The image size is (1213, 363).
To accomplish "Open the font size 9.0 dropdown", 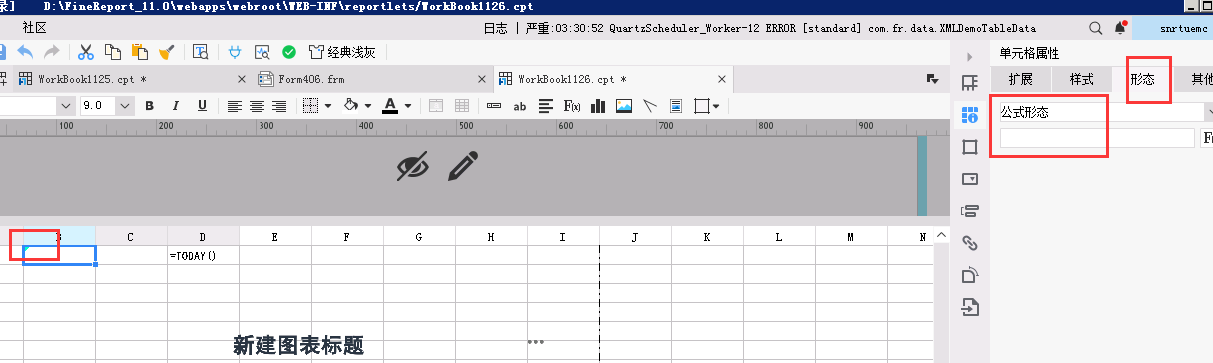I will 126,105.
